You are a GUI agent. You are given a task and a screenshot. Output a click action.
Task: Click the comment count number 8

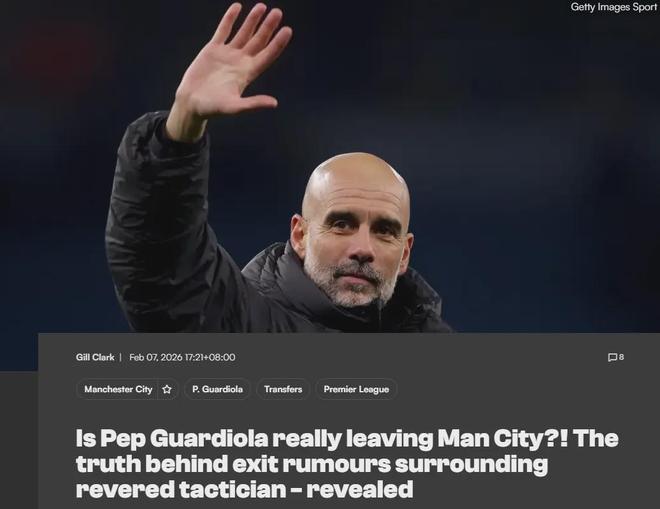click(621, 357)
